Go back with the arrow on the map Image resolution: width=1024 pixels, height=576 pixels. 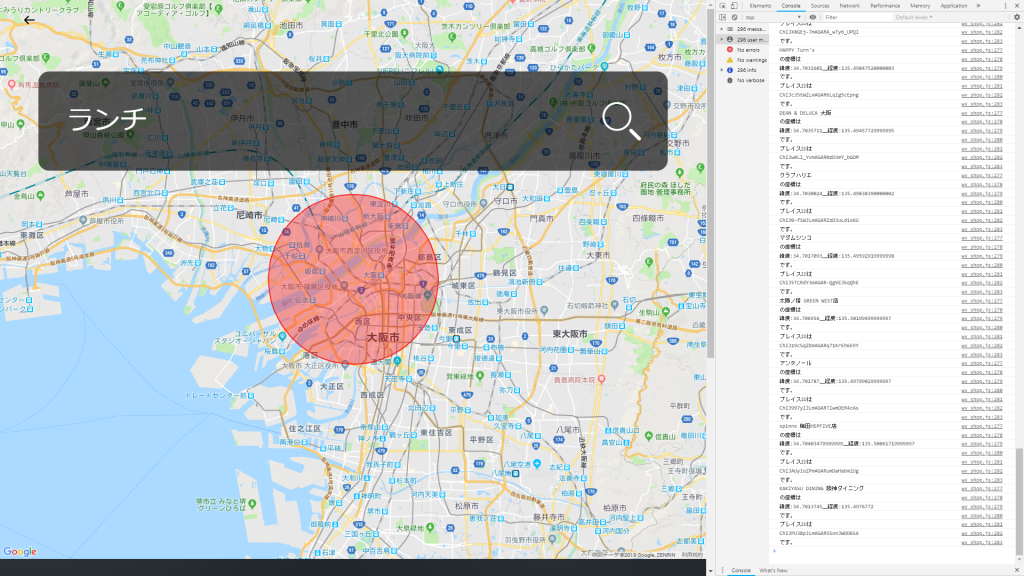[x=29, y=20]
